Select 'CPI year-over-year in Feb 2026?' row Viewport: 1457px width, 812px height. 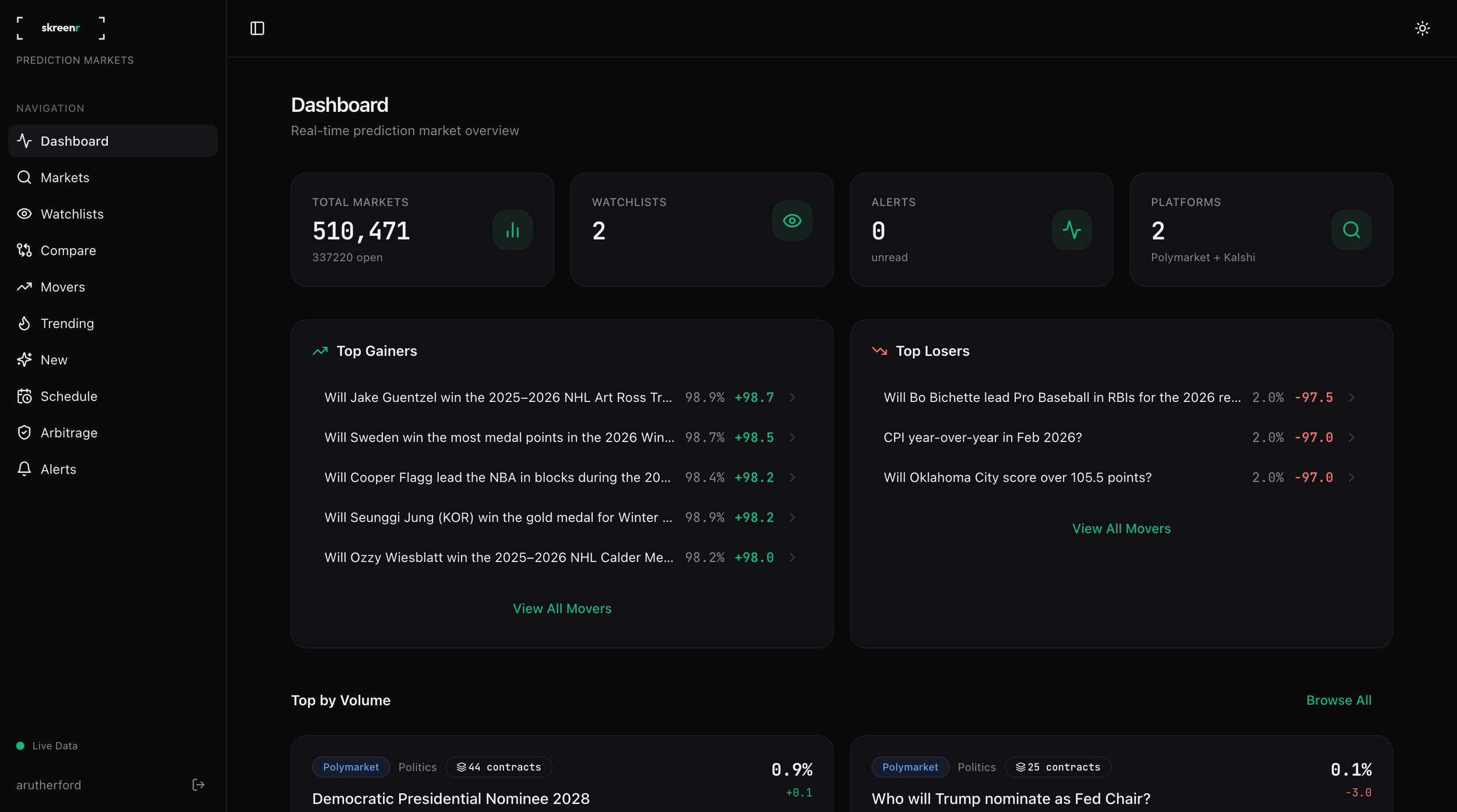tap(1120, 437)
